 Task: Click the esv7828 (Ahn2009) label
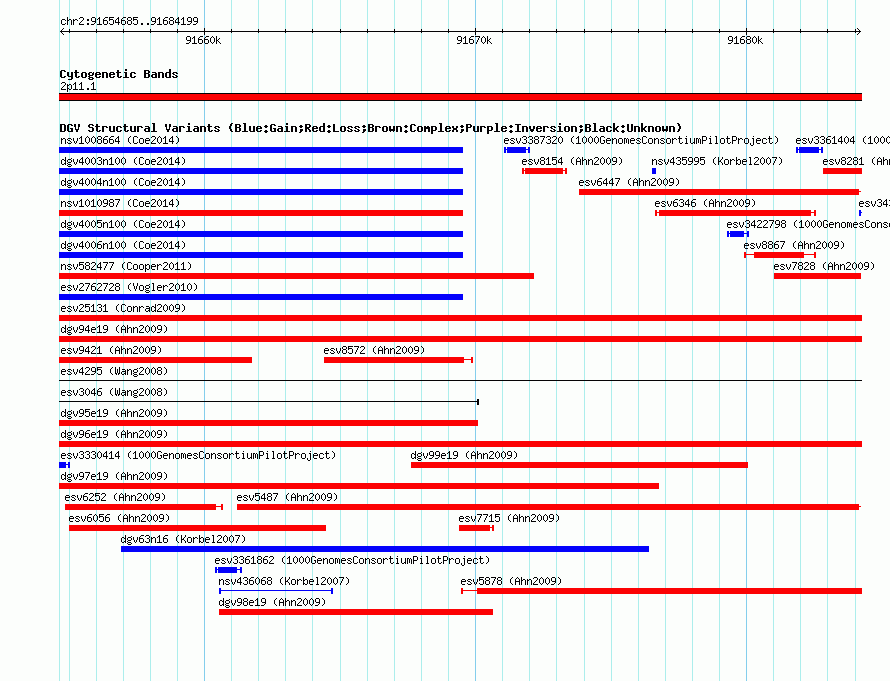(x=824, y=266)
